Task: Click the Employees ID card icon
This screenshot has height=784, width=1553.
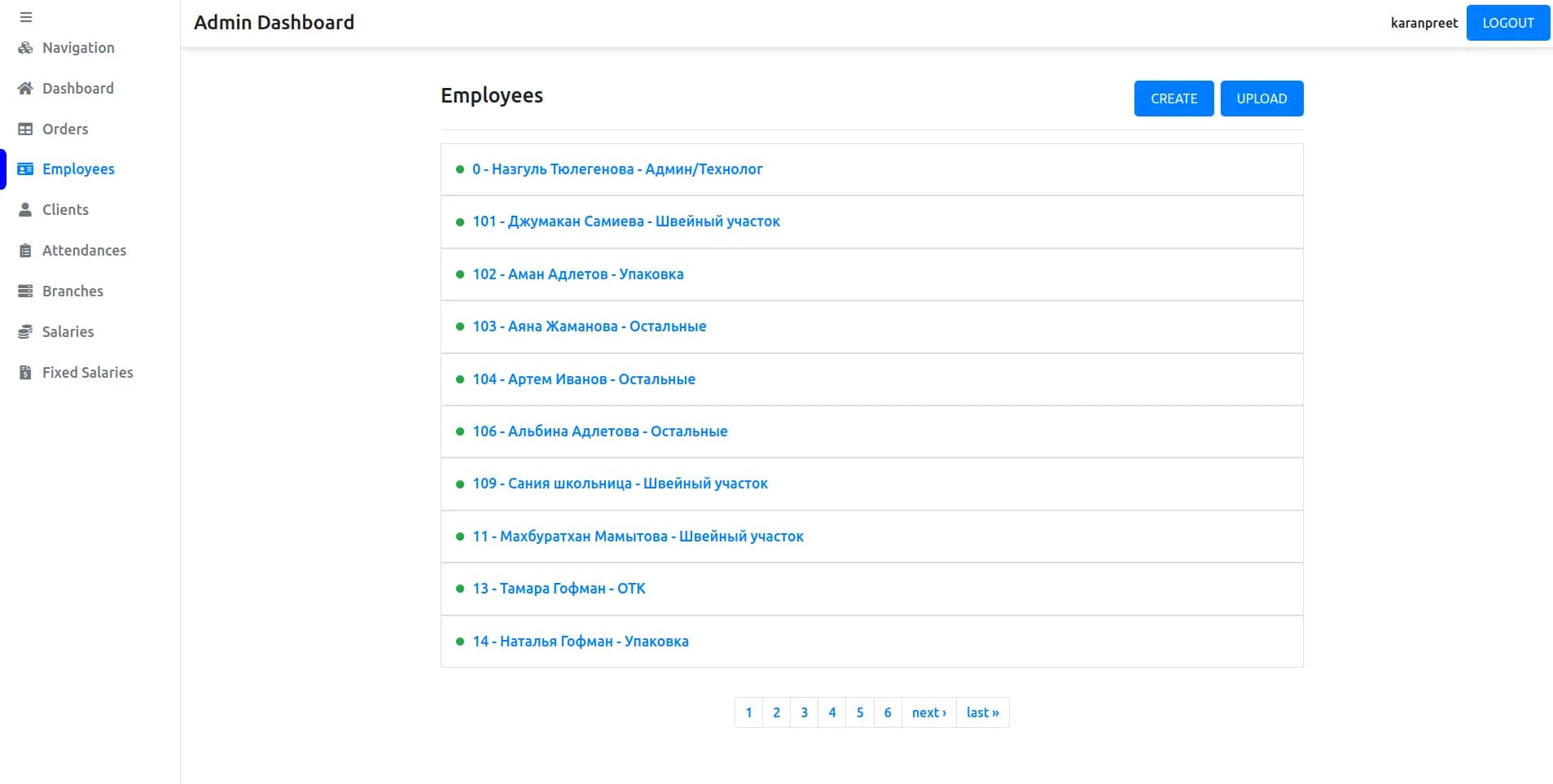Action: coord(25,169)
